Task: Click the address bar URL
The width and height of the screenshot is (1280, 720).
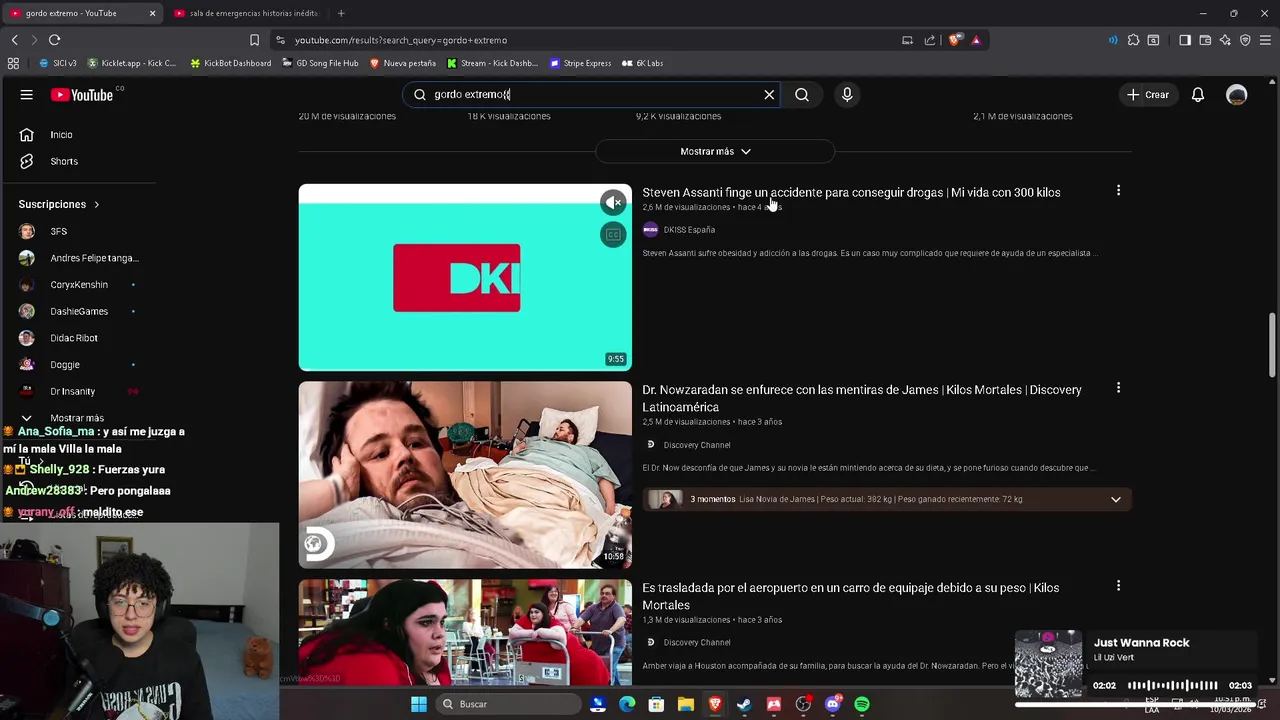Action: [401, 40]
